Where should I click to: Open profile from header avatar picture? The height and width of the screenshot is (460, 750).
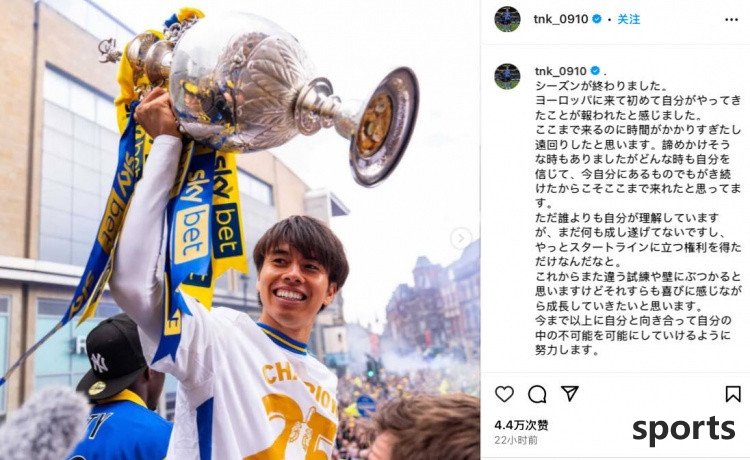click(507, 19)
